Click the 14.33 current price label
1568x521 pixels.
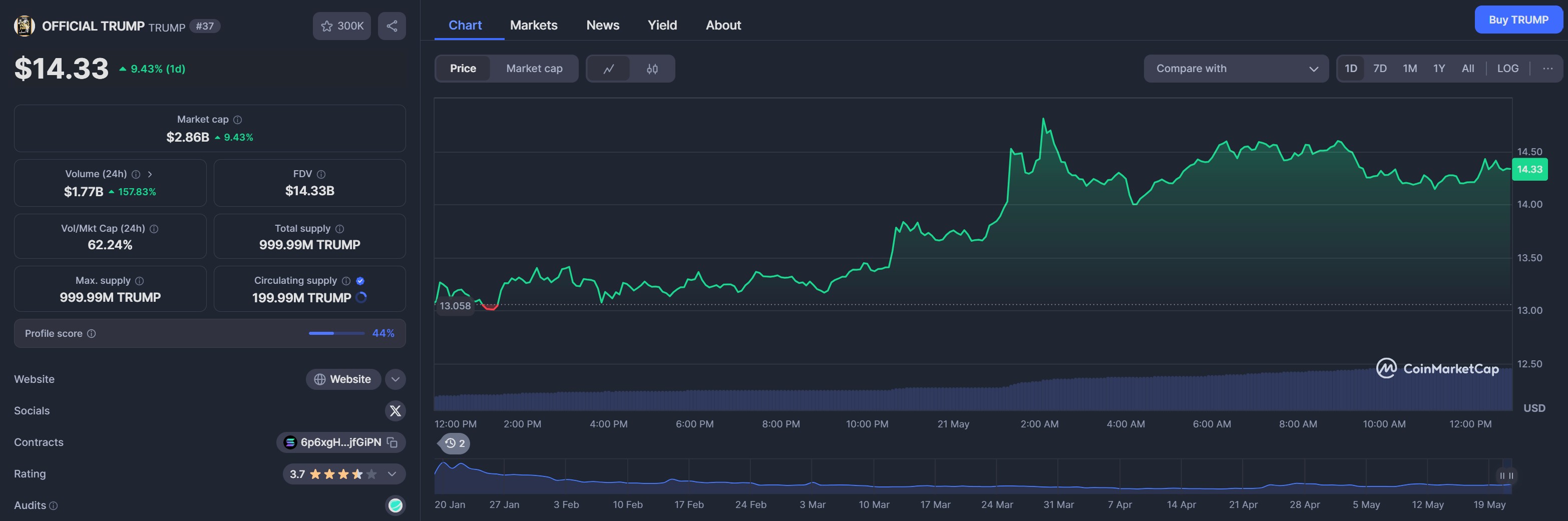[x=1529, y=169]
